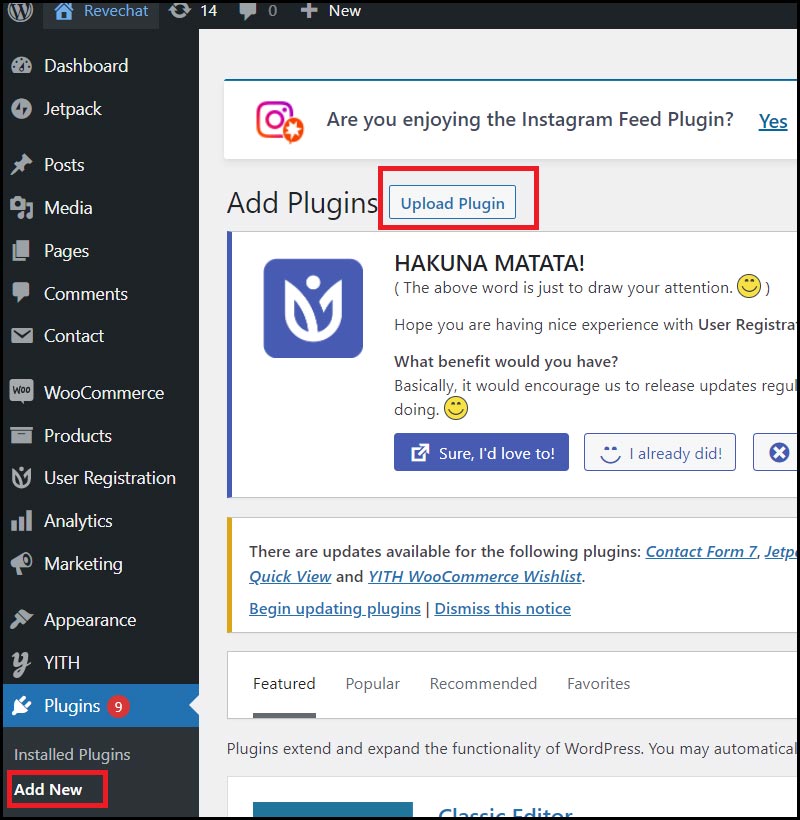Click the Upload Plugin button
This screenshot has height=820, width=800.
point(452,203)
